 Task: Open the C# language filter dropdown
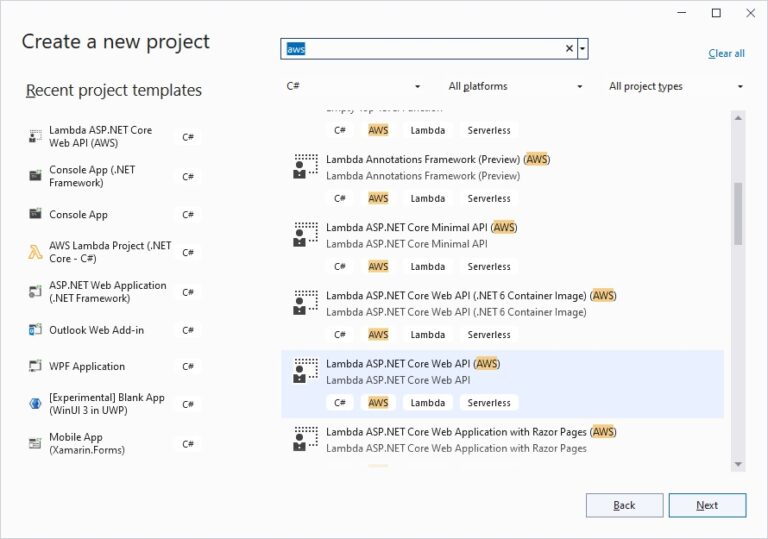click(354, 86)
